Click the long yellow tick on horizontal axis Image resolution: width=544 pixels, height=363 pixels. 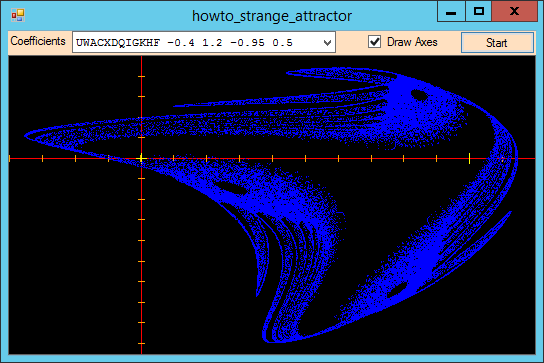pos(469,158)
